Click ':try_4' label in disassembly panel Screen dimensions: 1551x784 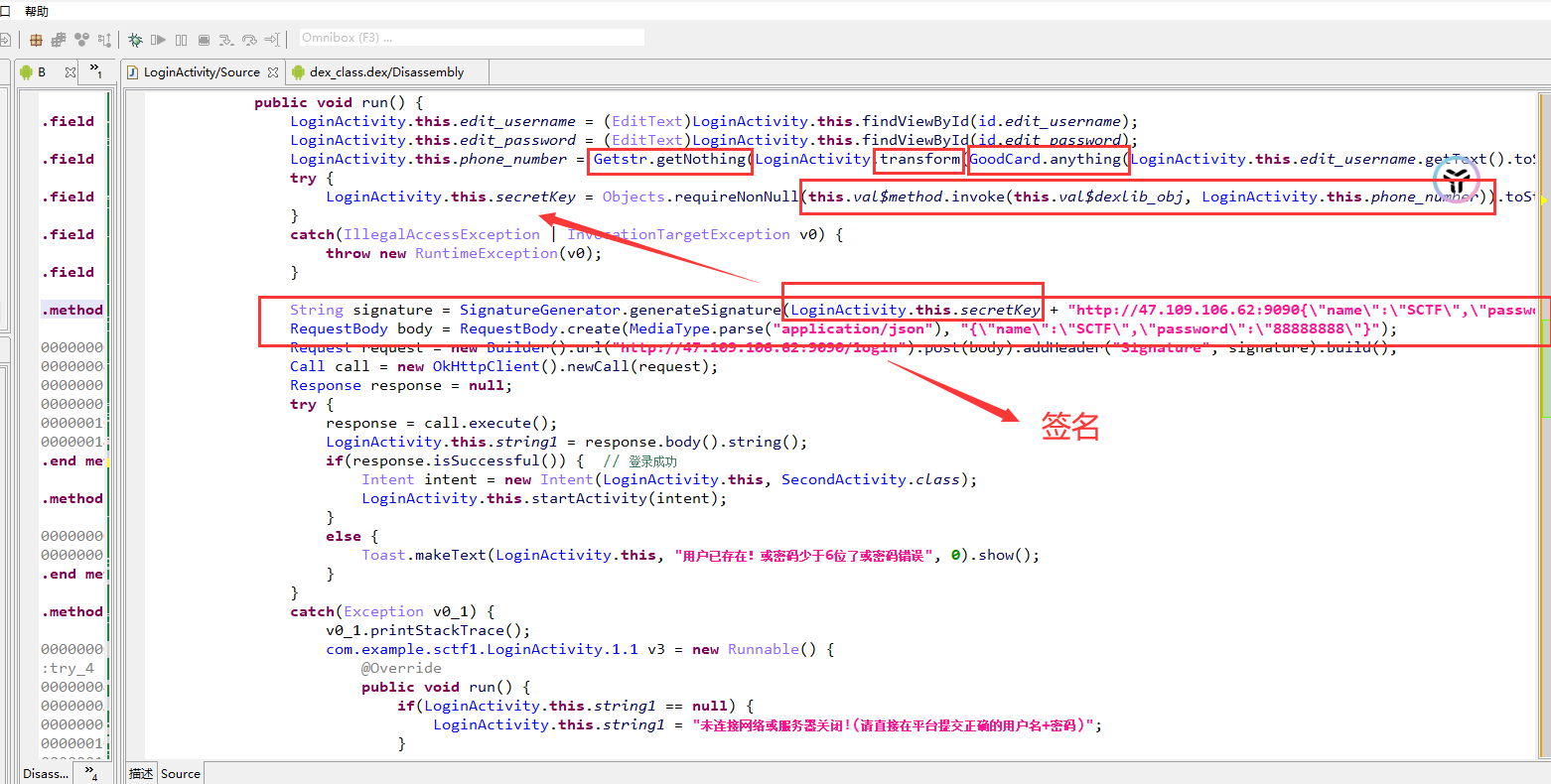pyautogui.click(x=68, y=668)
